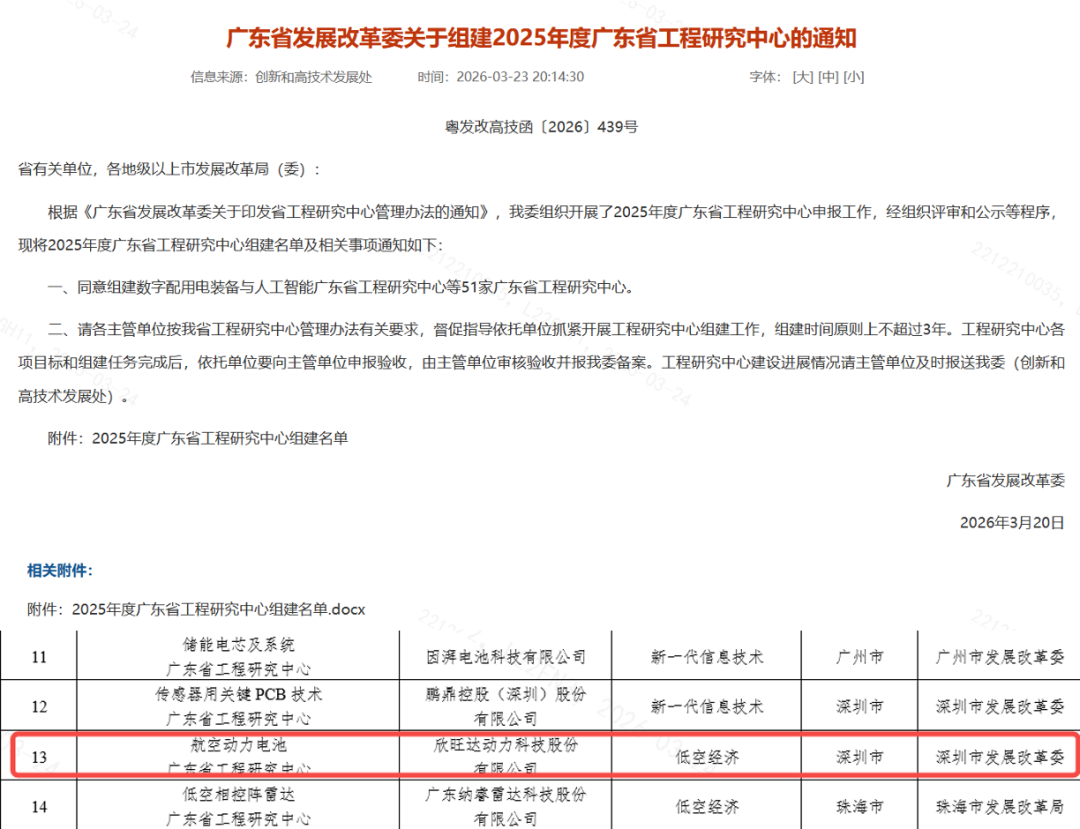
Task: Click 广州市发展改革委 cell in row 11
Action: click(999, 657)
